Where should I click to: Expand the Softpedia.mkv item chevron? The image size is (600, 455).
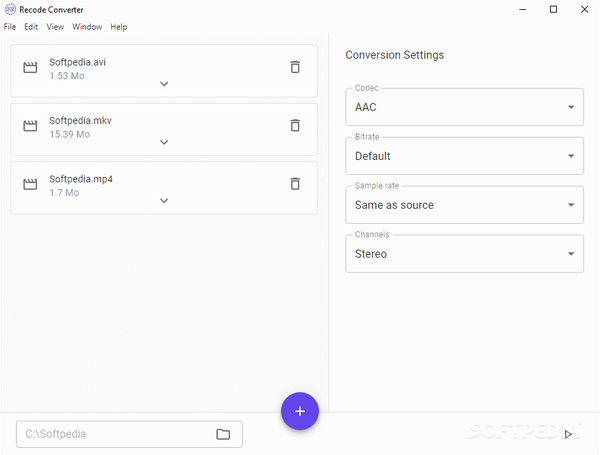(164, 142)
